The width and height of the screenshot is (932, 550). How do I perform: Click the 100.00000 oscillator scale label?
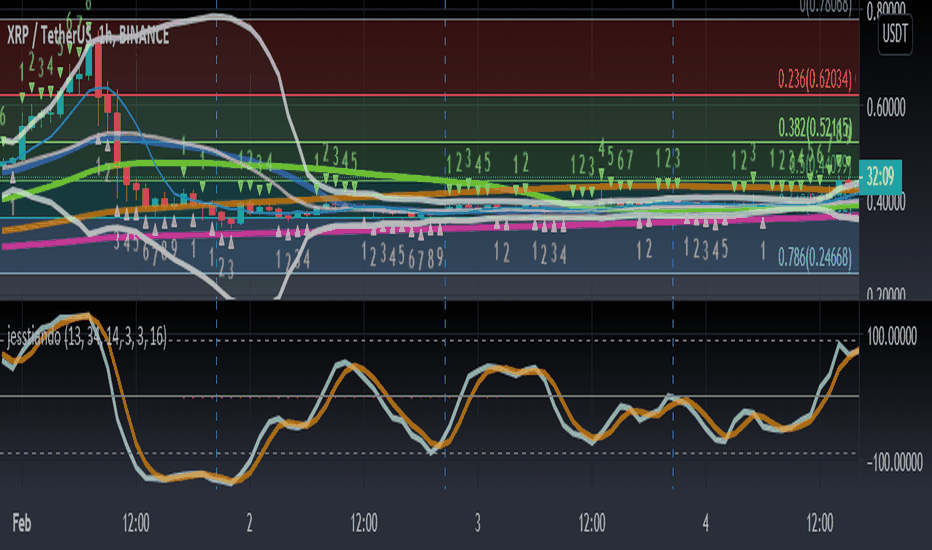pyautogui.click(x=892, y=337)
